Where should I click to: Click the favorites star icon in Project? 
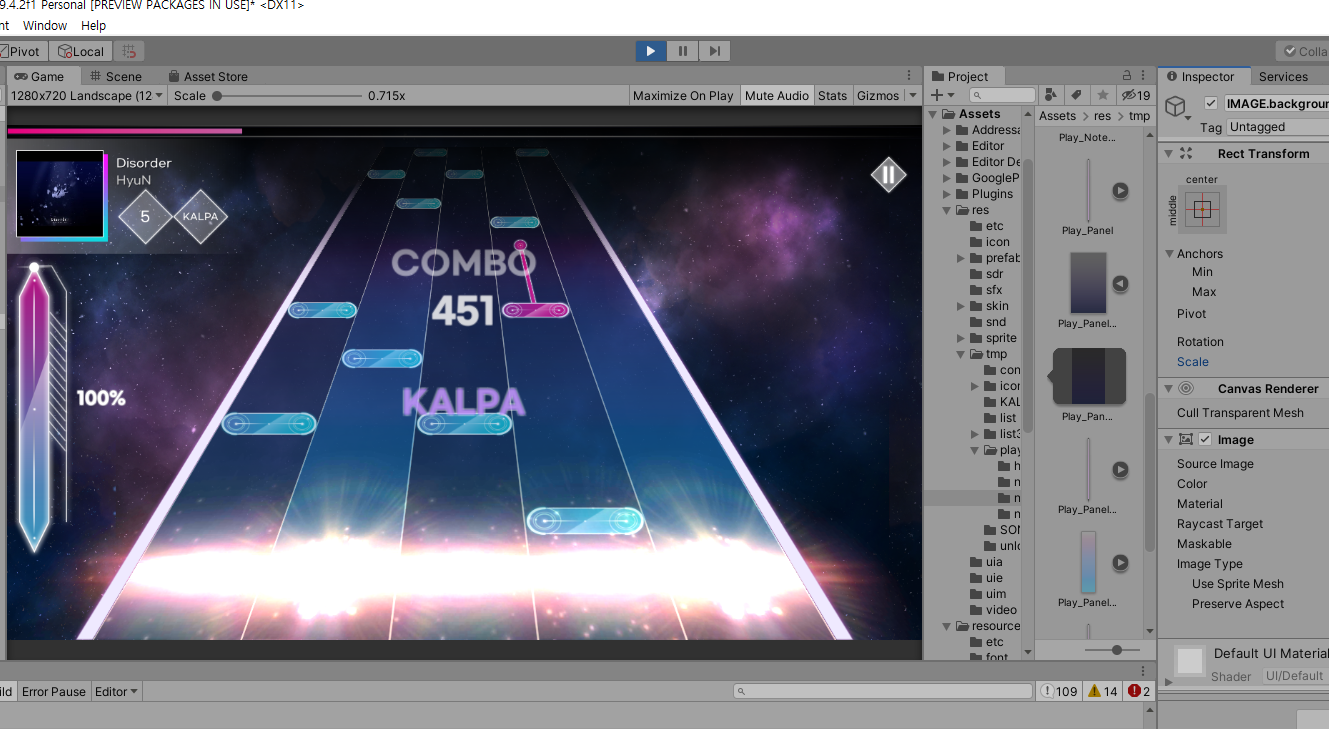click(1102, 95)
